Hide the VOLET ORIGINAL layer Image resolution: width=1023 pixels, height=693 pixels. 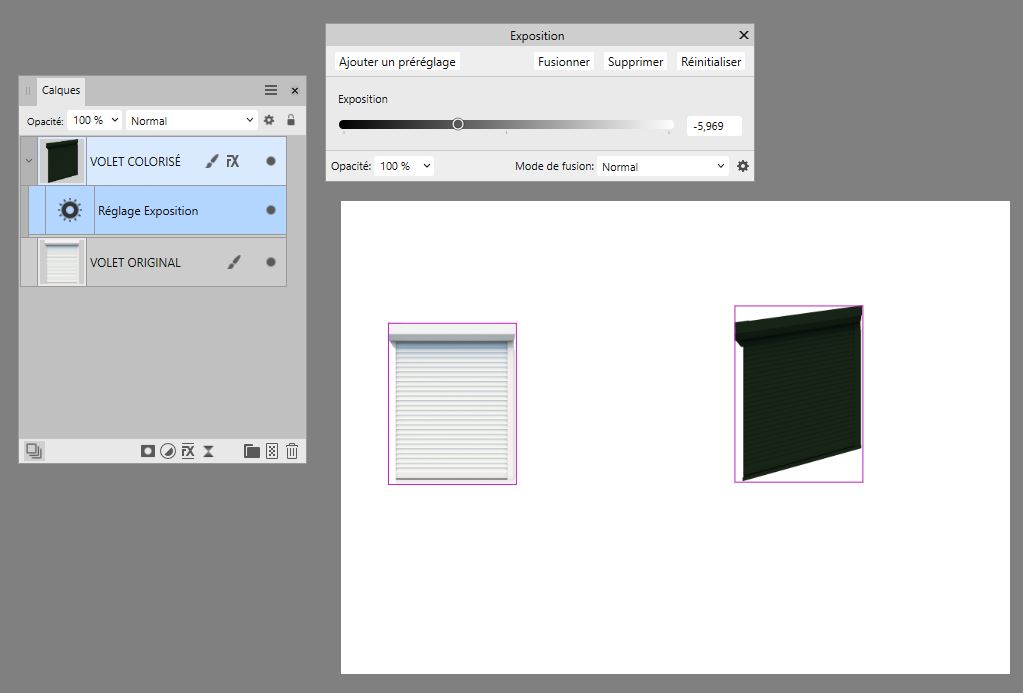(271, 262)
